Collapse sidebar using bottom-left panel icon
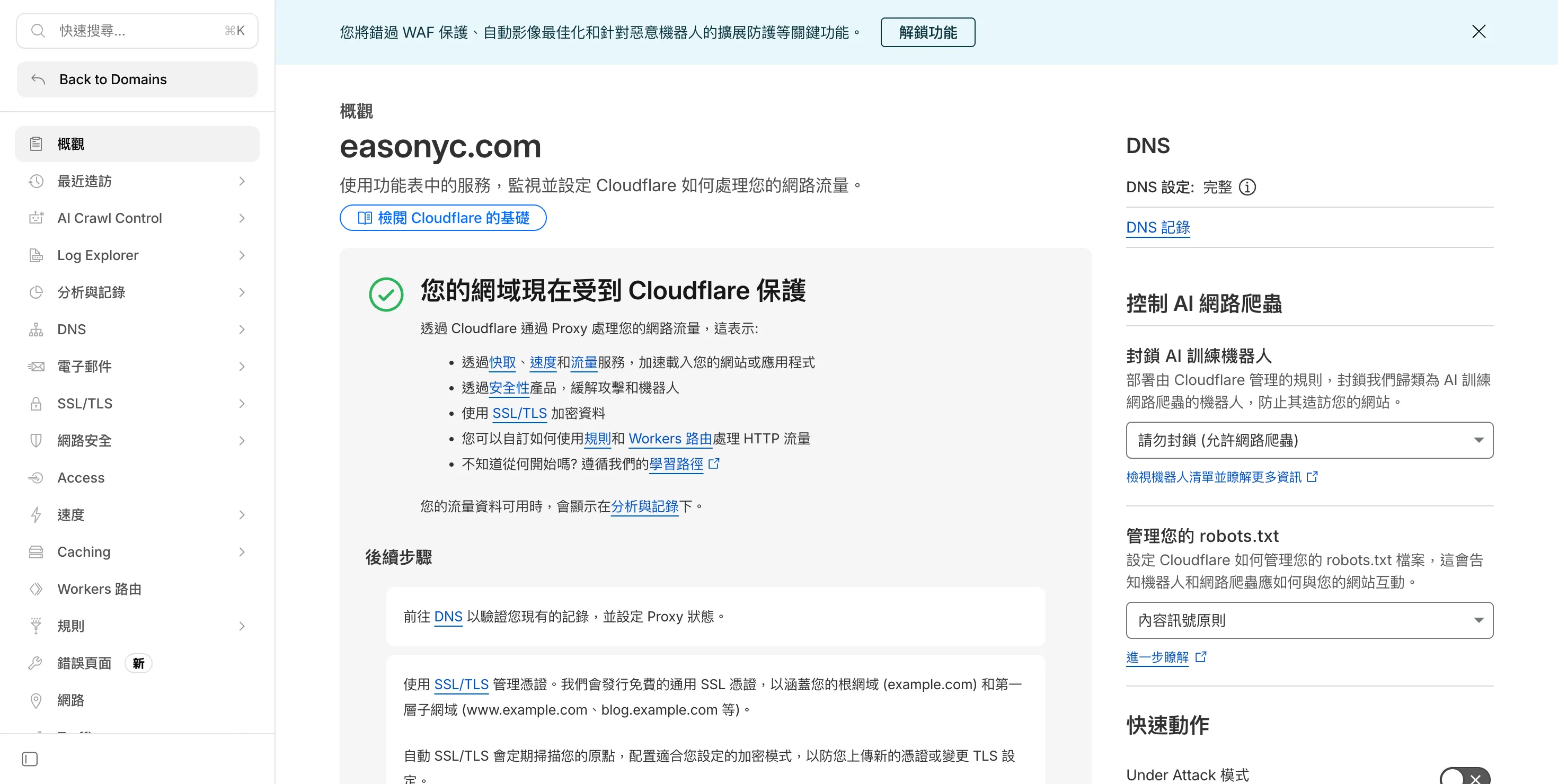The image size is (1558, 784). click(x=30, y=759)
